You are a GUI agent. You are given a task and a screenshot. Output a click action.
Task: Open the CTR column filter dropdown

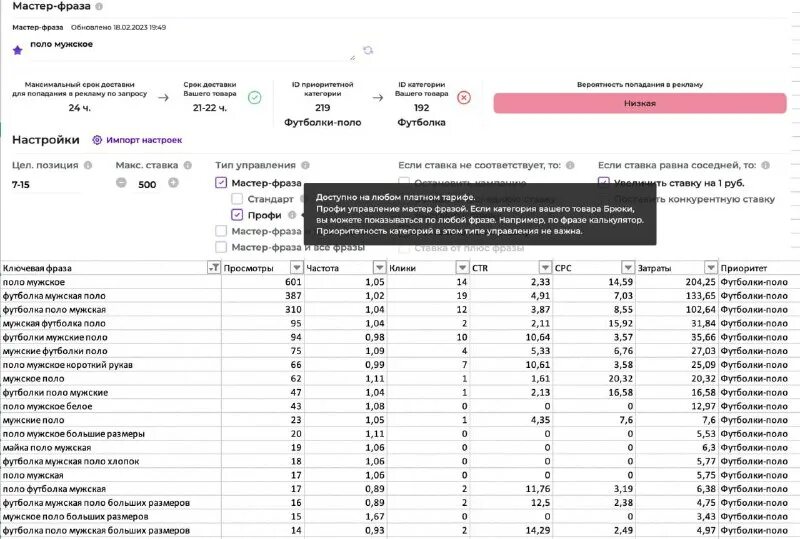coord(545,267)
